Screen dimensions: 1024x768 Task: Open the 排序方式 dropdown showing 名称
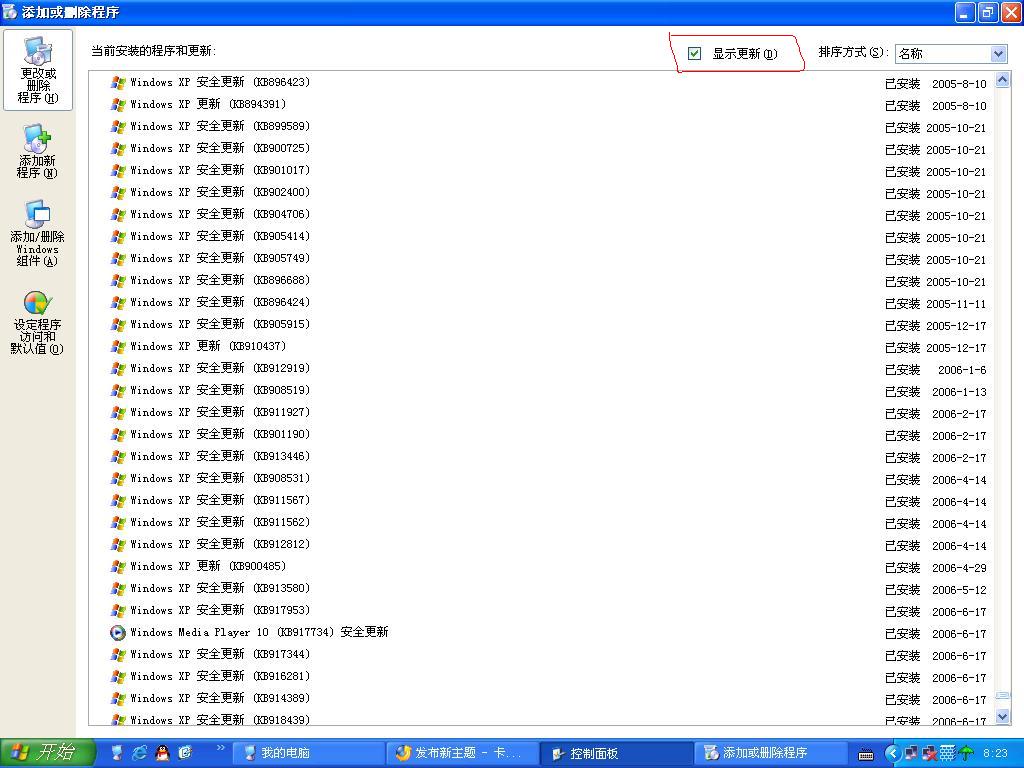coord(951,54)
